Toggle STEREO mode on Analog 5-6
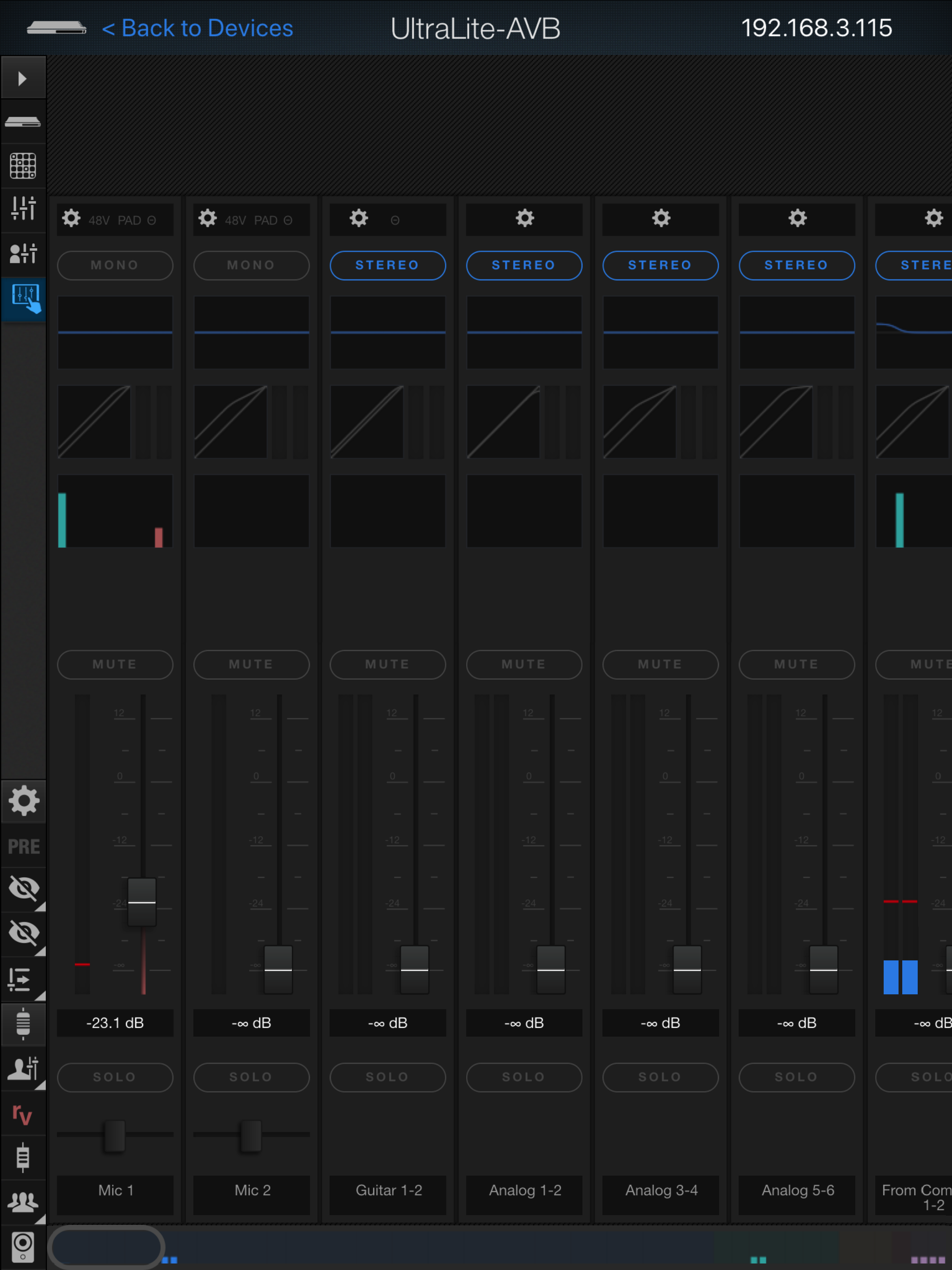 point(797,265)
